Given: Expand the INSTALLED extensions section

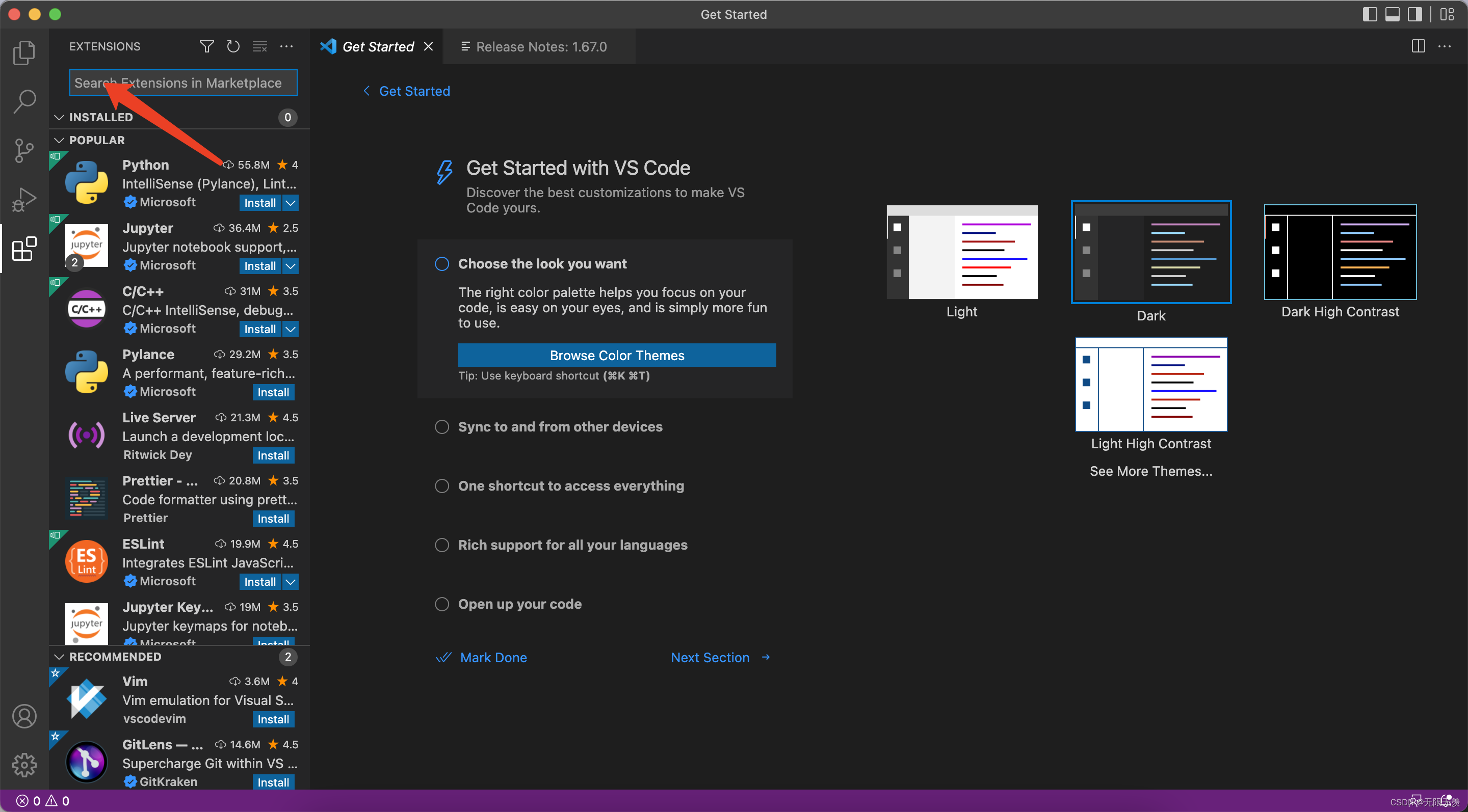Looking at the screenshot, I should coord(100,116).
